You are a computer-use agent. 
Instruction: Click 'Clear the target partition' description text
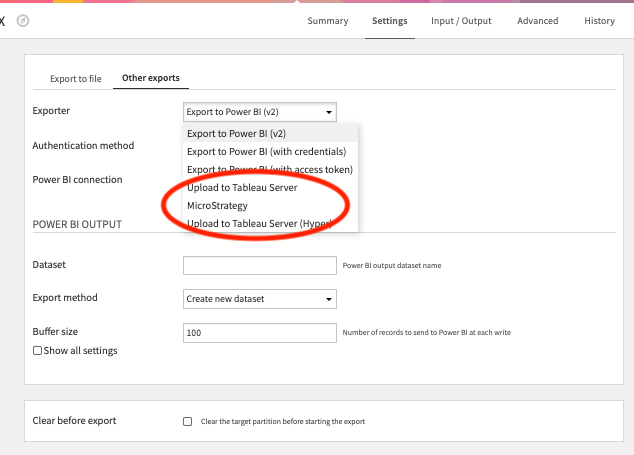point(283,421)
